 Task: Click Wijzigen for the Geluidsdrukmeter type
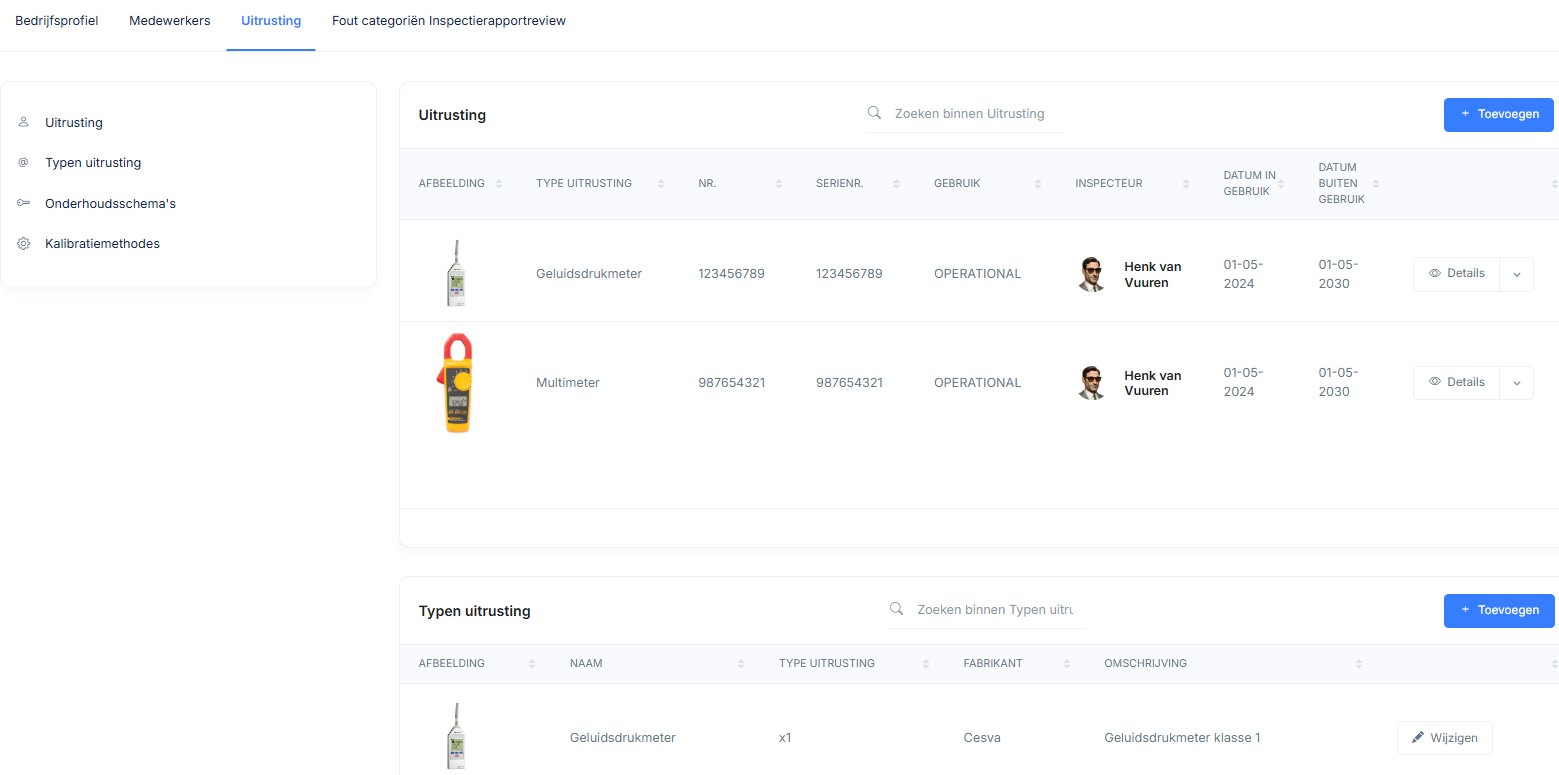tap(1444, 738)
